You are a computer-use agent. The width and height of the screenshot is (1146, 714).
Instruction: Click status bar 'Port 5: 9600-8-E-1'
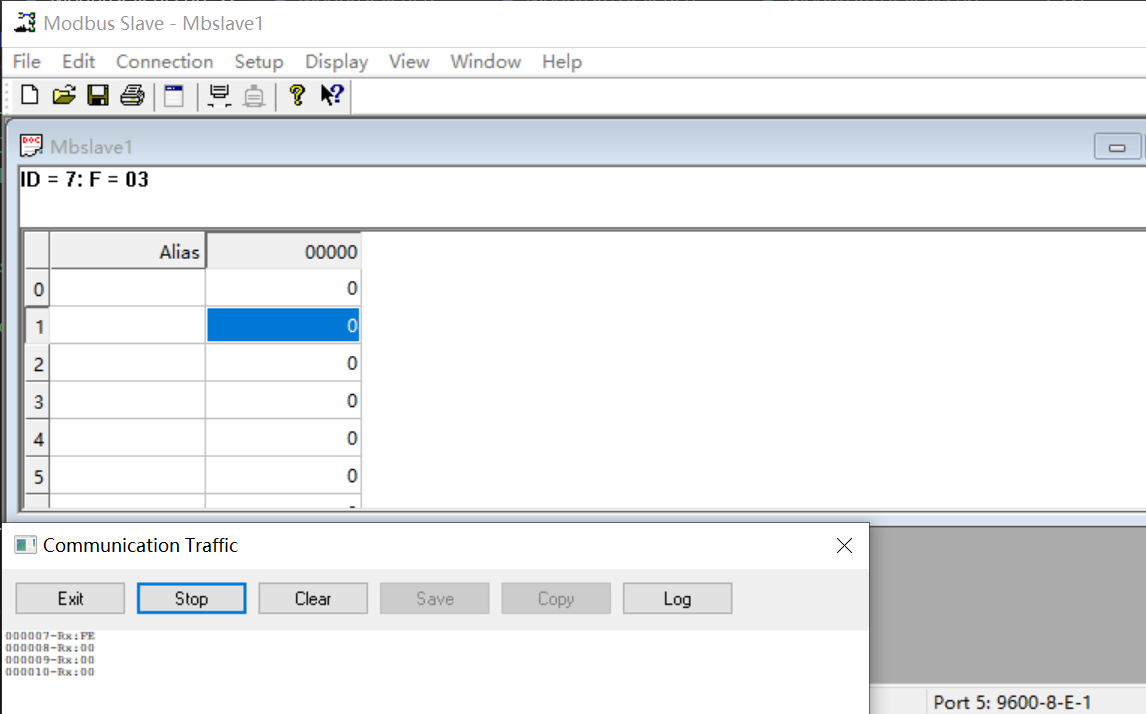point(1012,702)
